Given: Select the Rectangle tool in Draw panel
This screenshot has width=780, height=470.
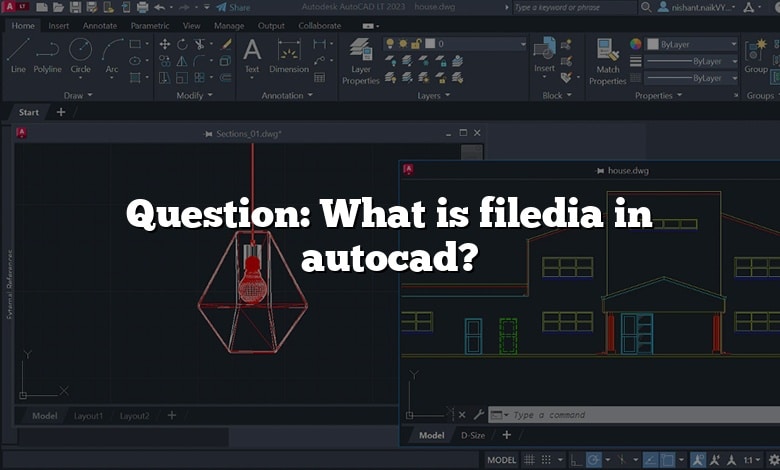Looking at the screenshot, I should 135,44.
